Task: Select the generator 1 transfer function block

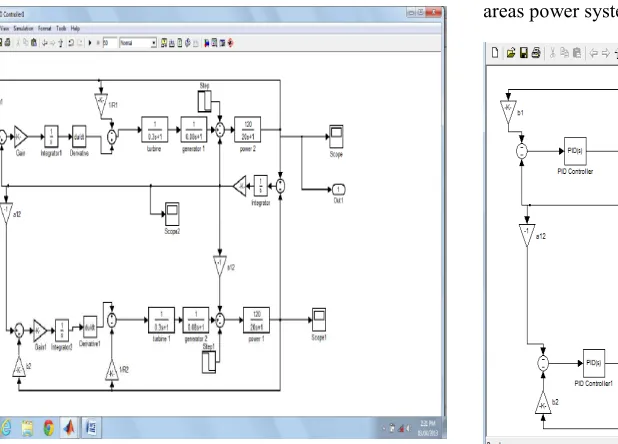Action: pyautogui.click(x=194, y=129)
